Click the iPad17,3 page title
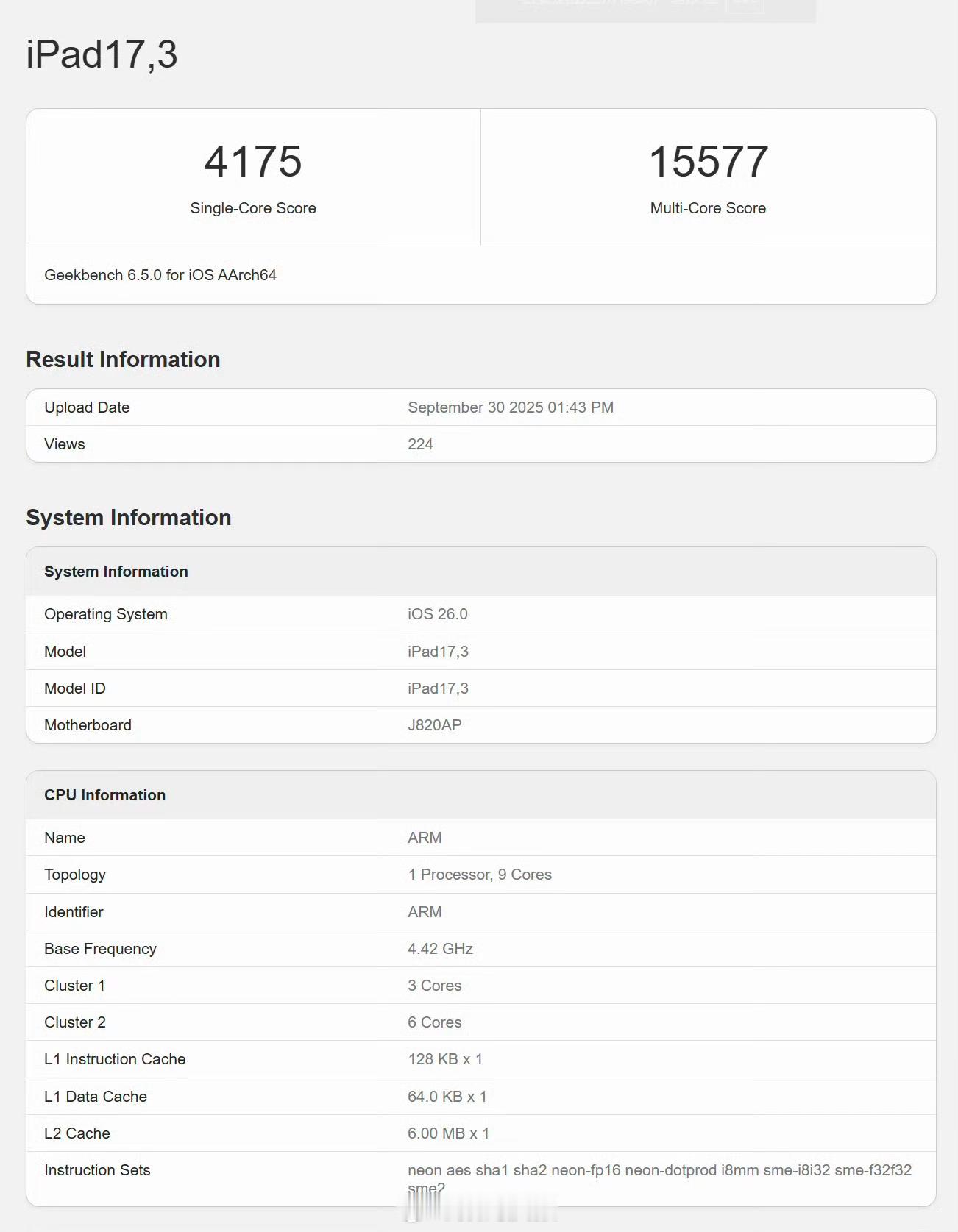Screen dimensions: 958x1232 click(102, 55)
